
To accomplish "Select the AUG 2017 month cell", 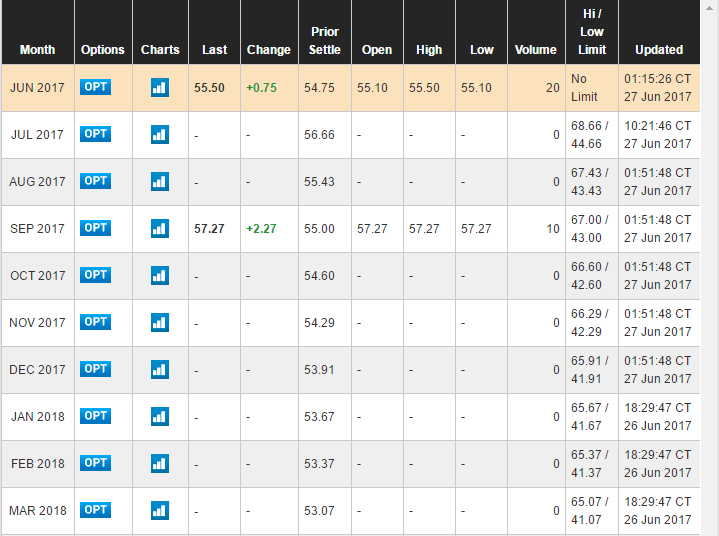I will [x=38, y=182].
